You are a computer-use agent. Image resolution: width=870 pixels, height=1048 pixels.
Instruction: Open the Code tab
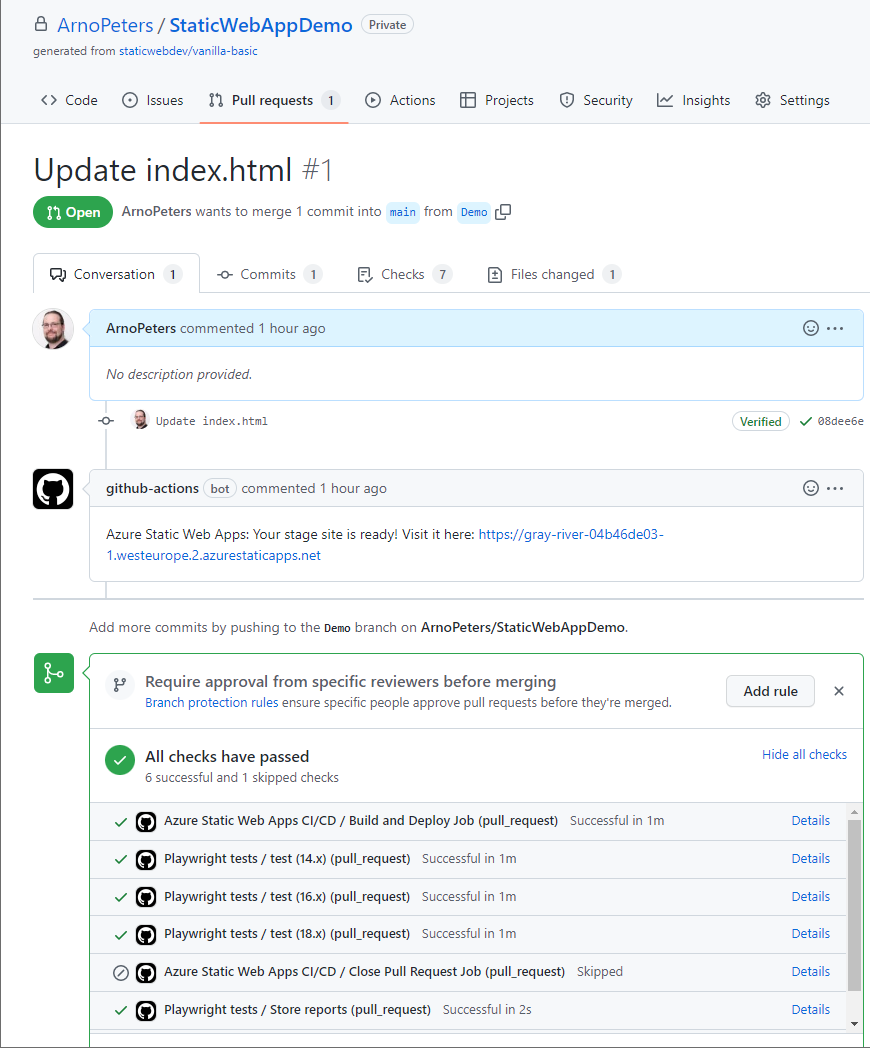(x=69, y=100)
